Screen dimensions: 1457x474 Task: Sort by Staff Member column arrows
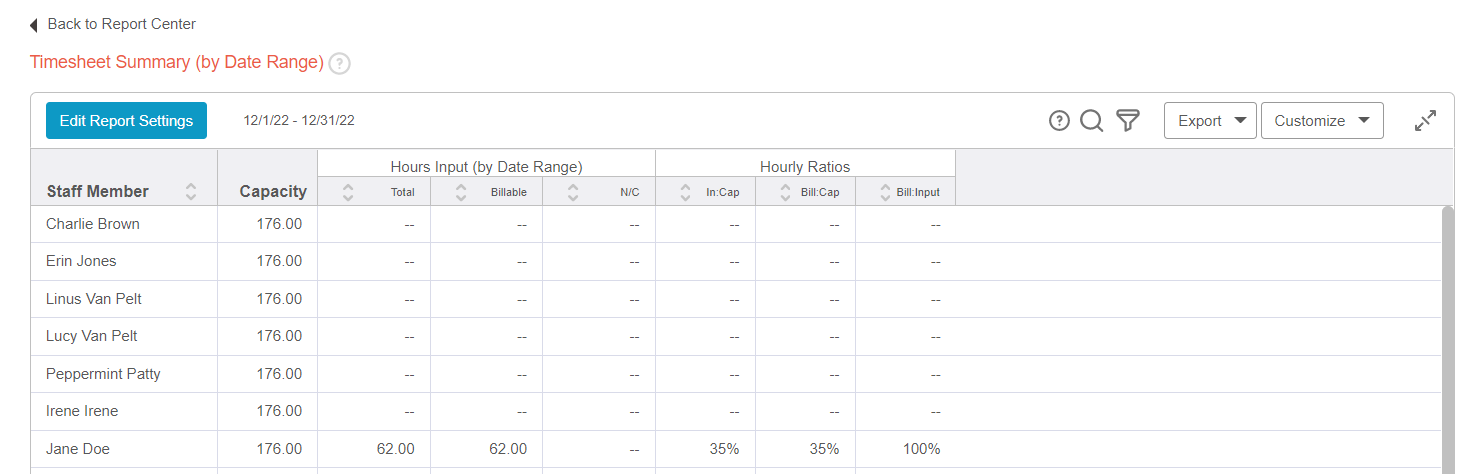(x=191, y=192)
